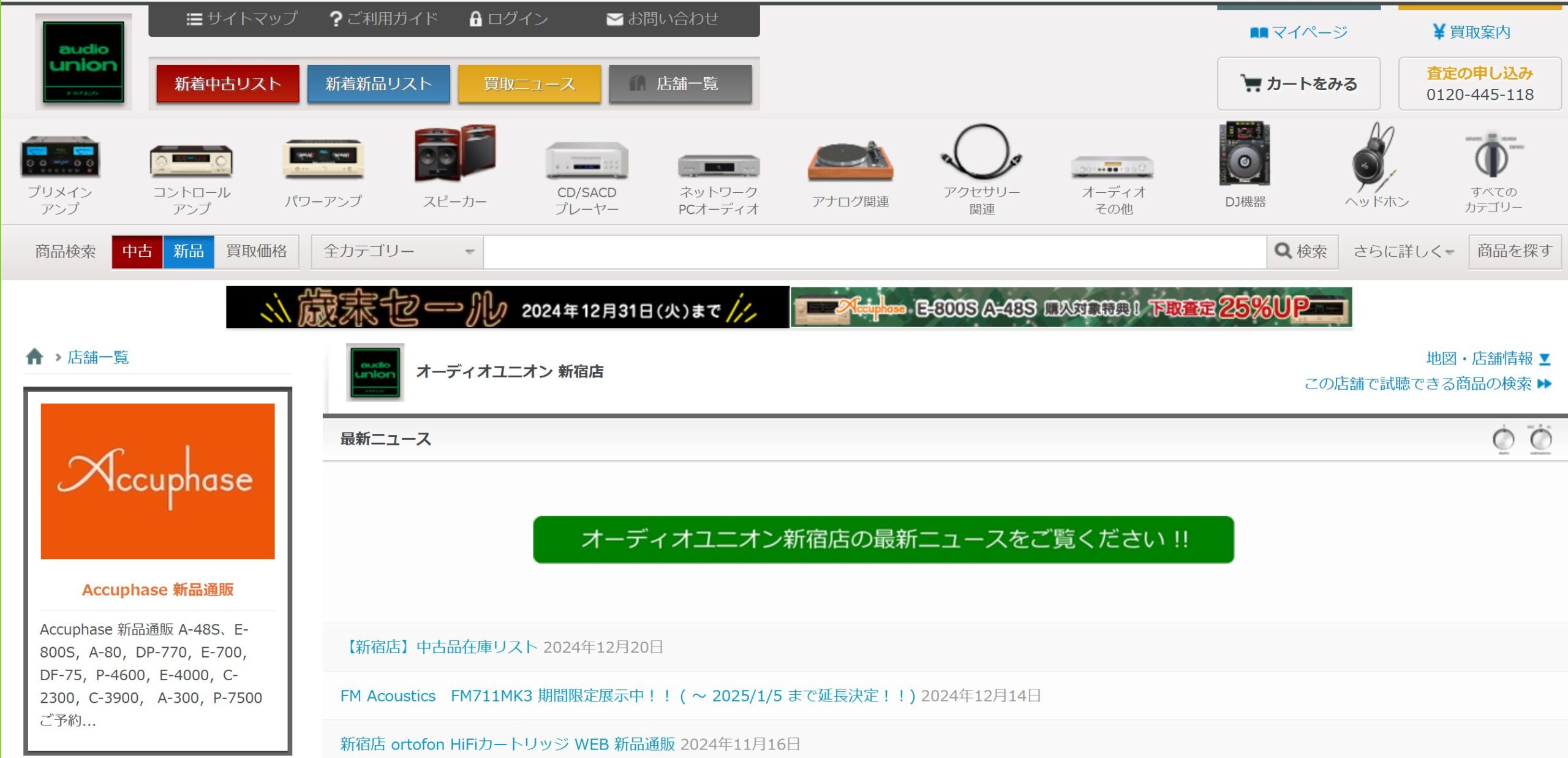Image resolution: width=1568 pixels, height=758 pixels.
Task: Click the 買取ニュース yellow button
Action: [529, 83]
